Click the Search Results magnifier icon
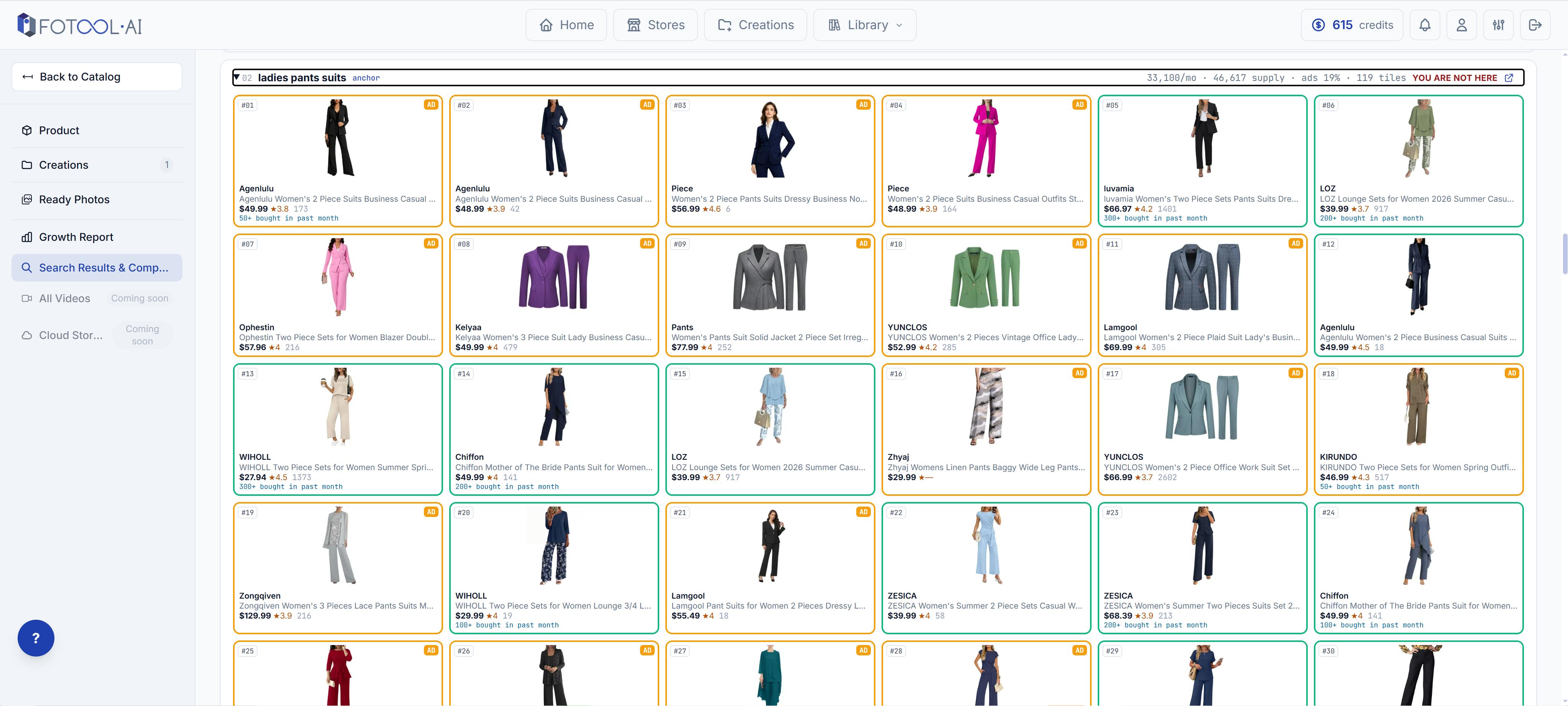This screenshot has width=1568, height=706. pyautogui.click(x=27, y=267)
